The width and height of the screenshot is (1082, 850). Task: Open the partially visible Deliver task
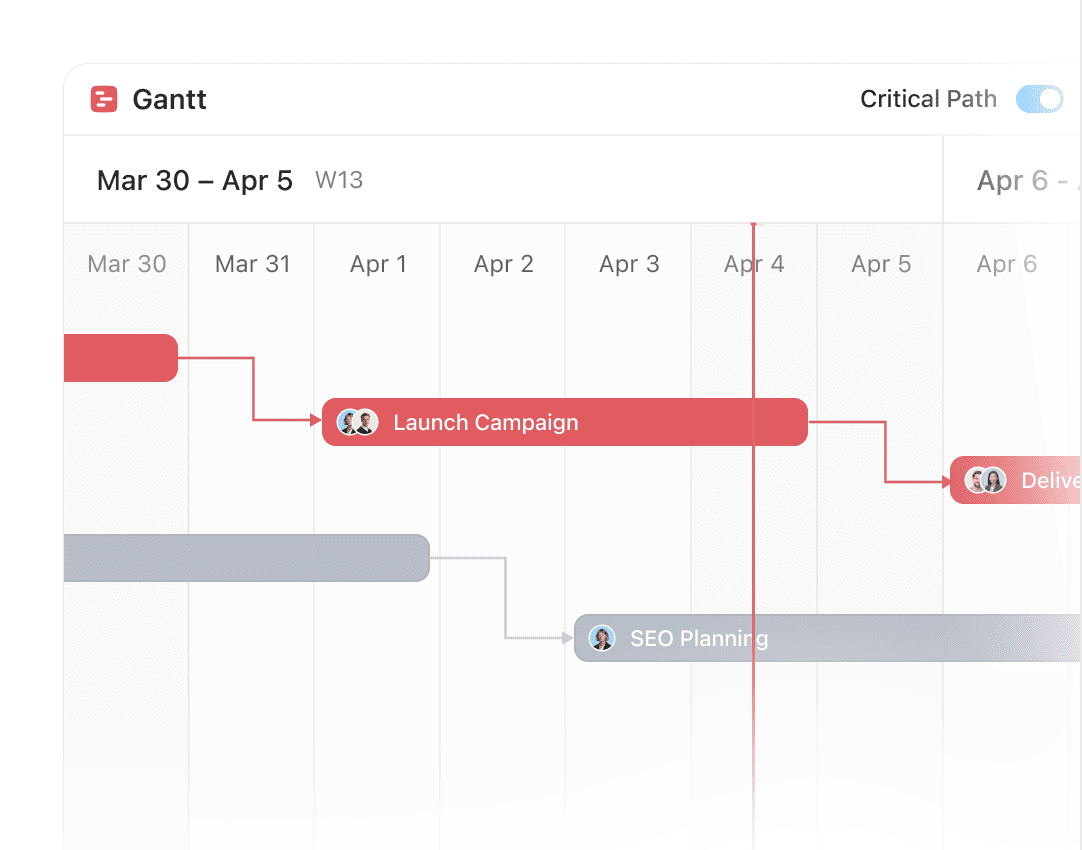1016,480
